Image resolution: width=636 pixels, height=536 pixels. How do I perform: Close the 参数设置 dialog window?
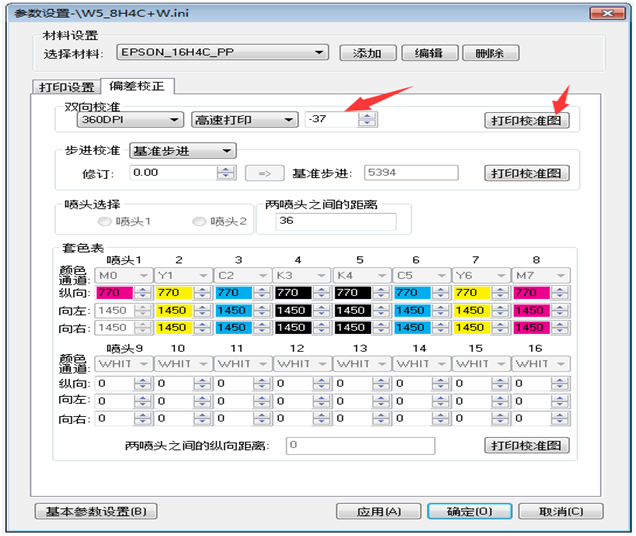pyautogui.click(x=607, y=13)
